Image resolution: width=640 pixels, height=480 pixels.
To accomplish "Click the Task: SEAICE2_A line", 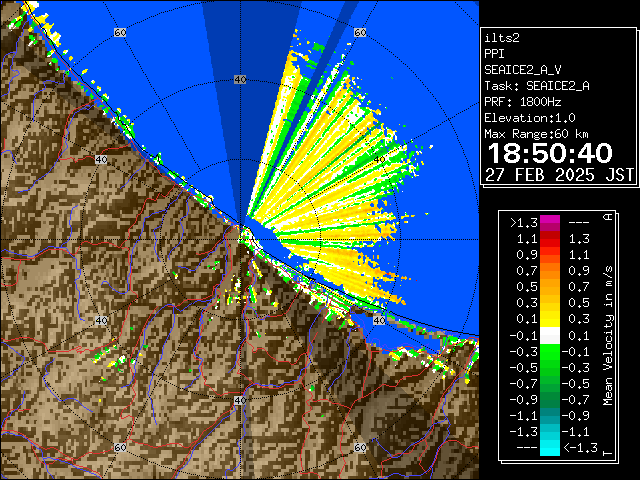I will [x=537, y=86].
